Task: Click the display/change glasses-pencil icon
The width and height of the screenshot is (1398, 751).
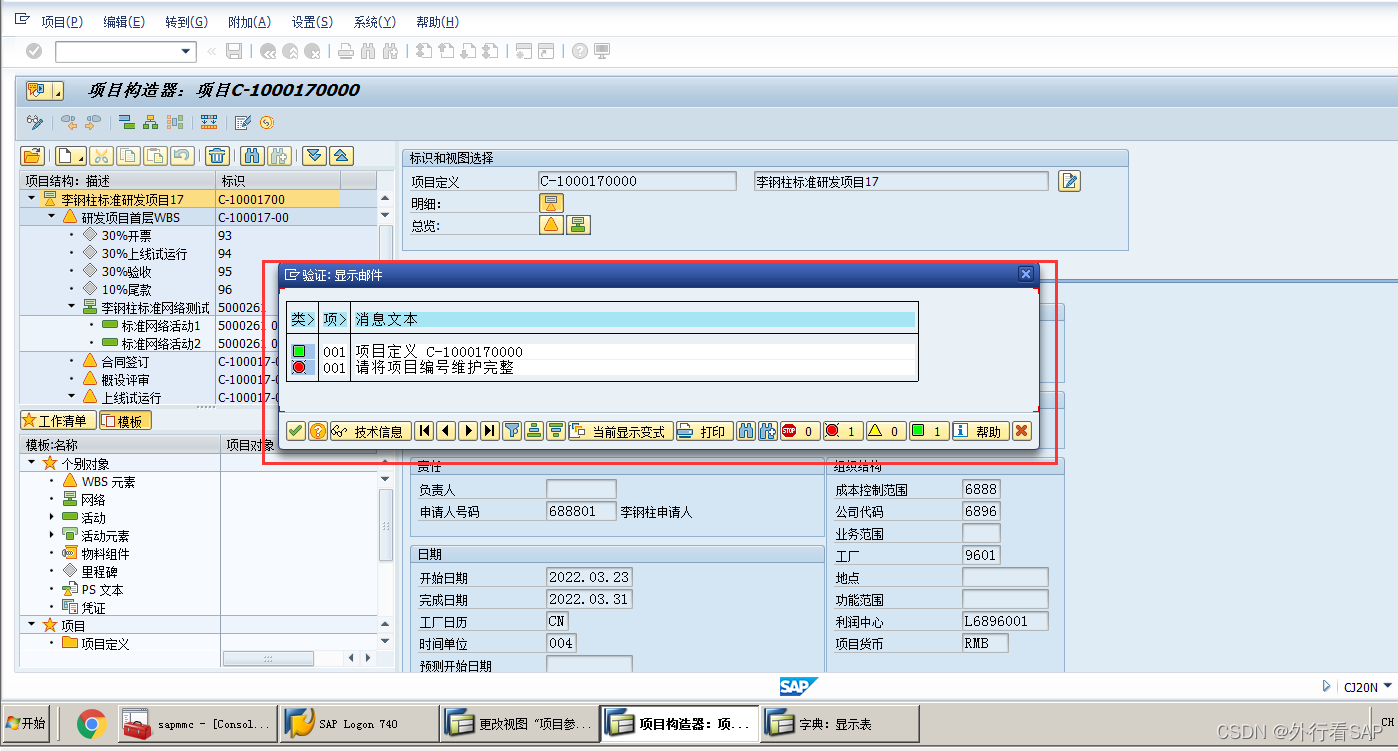Action: tap(35, 122)
